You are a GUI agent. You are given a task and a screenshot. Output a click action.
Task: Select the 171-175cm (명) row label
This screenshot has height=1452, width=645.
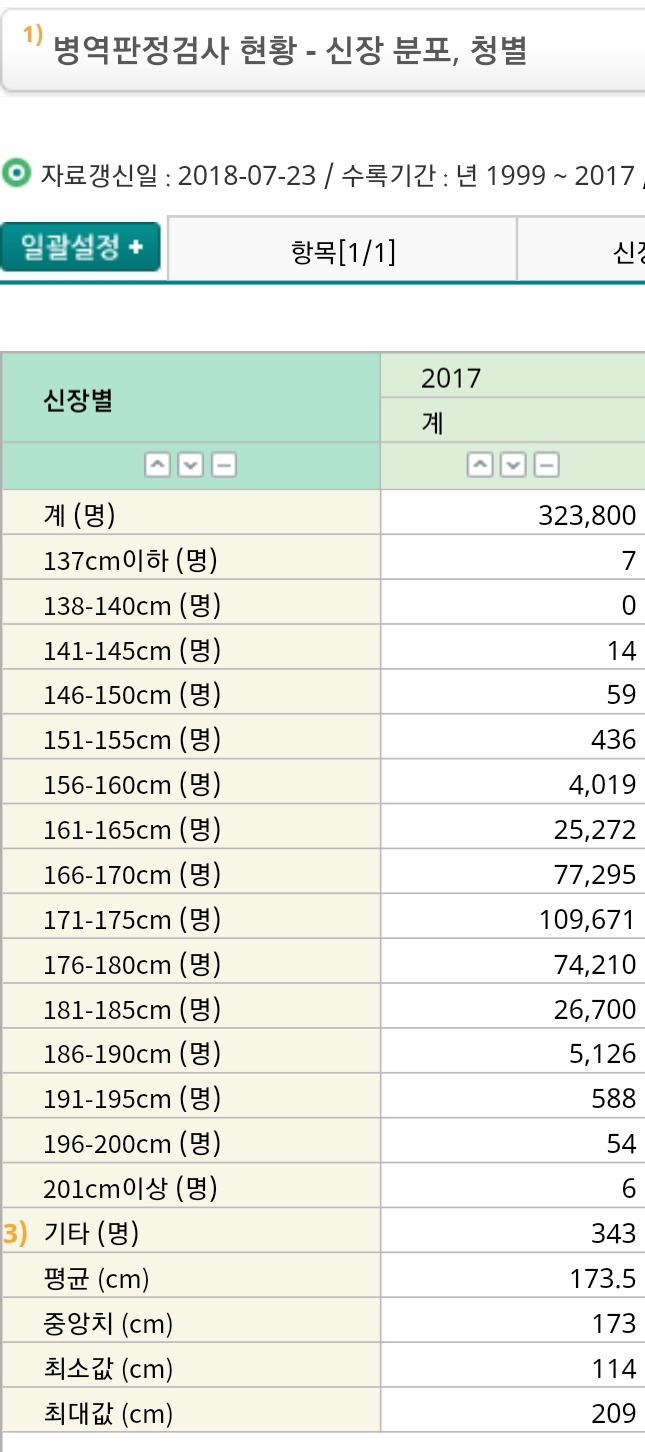[x=132, y=919]
